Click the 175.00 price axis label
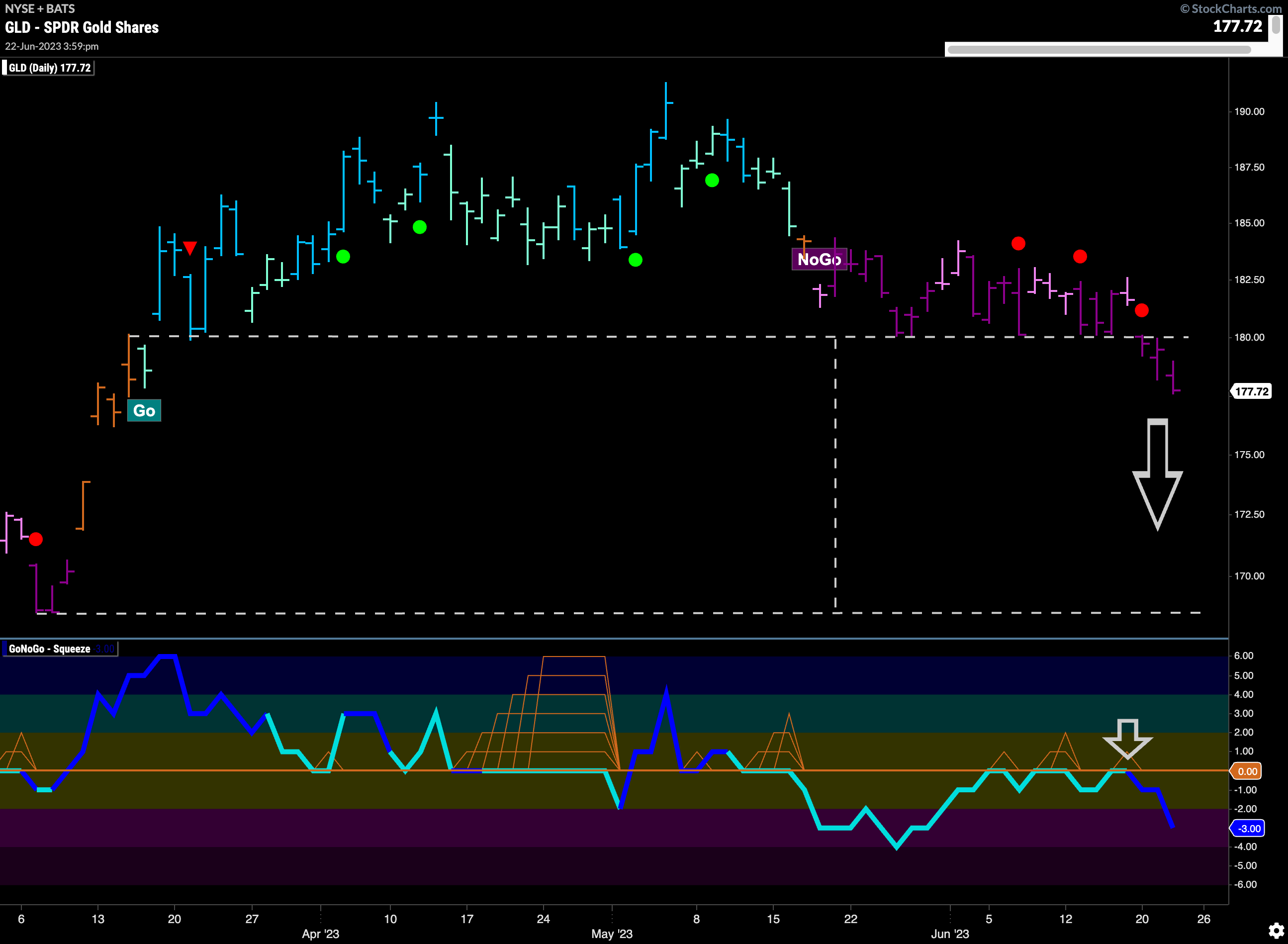 tap(1249, 455)
